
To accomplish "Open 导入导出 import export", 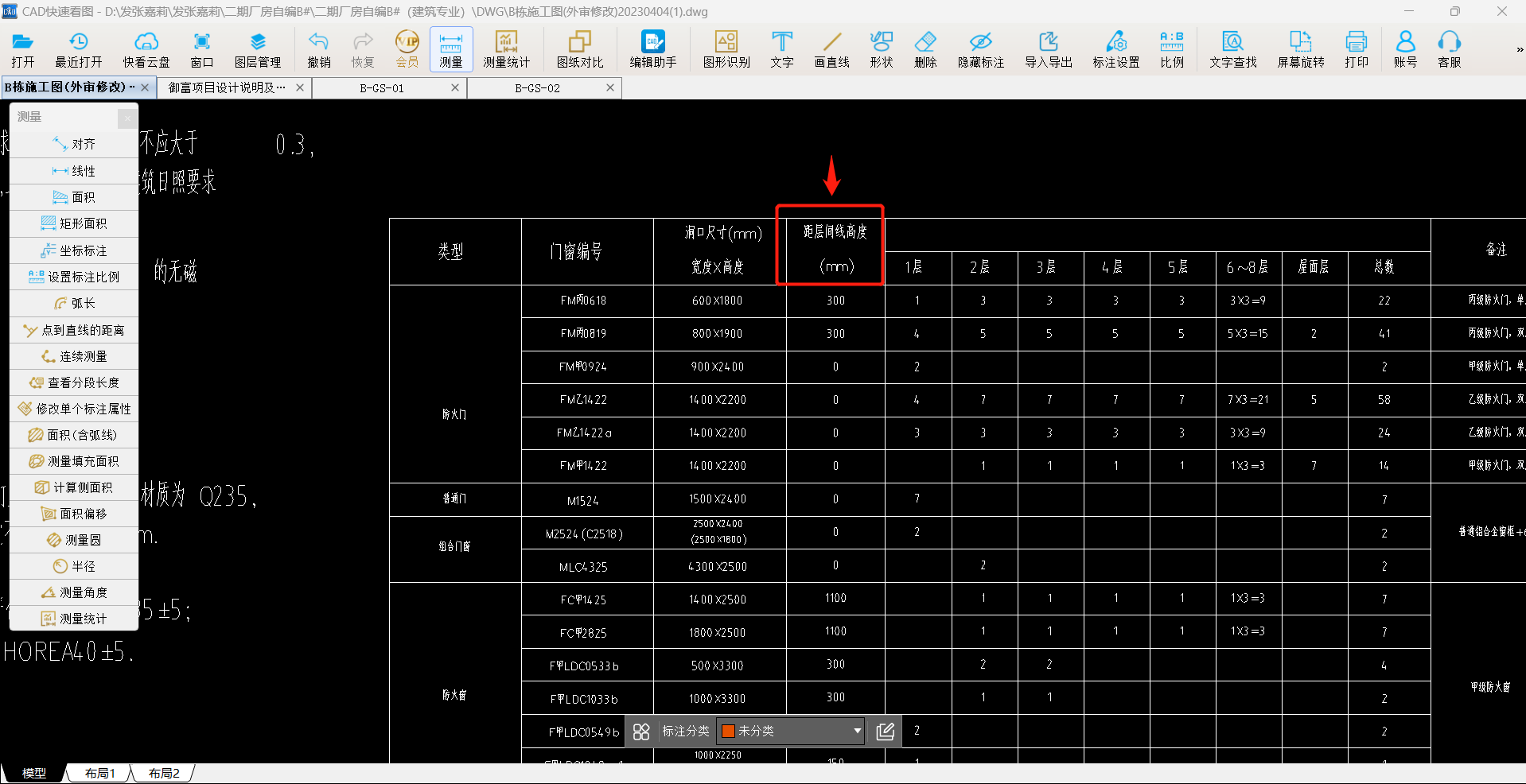I will click(1049, 49).
